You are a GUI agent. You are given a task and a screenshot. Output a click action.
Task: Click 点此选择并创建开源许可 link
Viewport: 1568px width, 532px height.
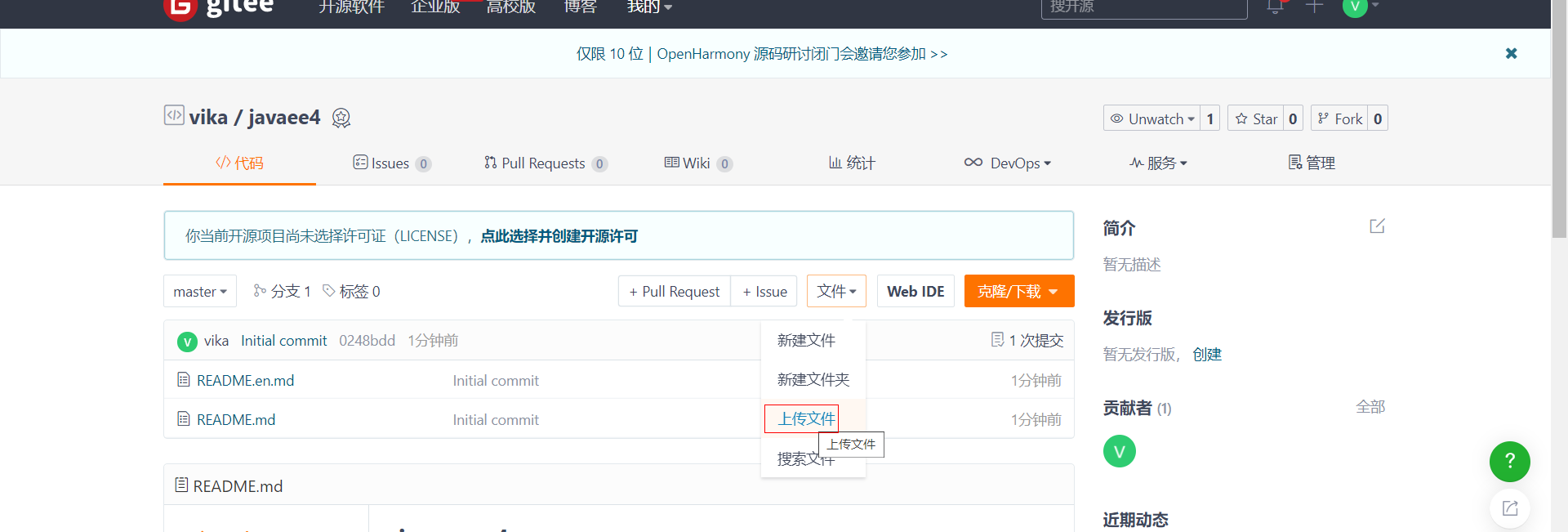pyautogui.click(x=559, y=236)
